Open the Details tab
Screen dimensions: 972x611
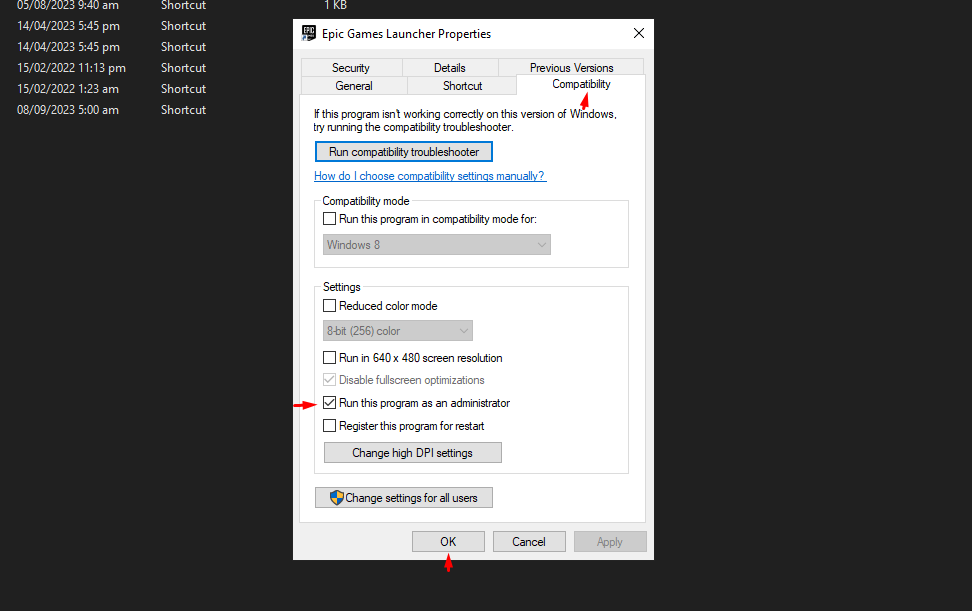pyautogui.click(x=449, y=68)
